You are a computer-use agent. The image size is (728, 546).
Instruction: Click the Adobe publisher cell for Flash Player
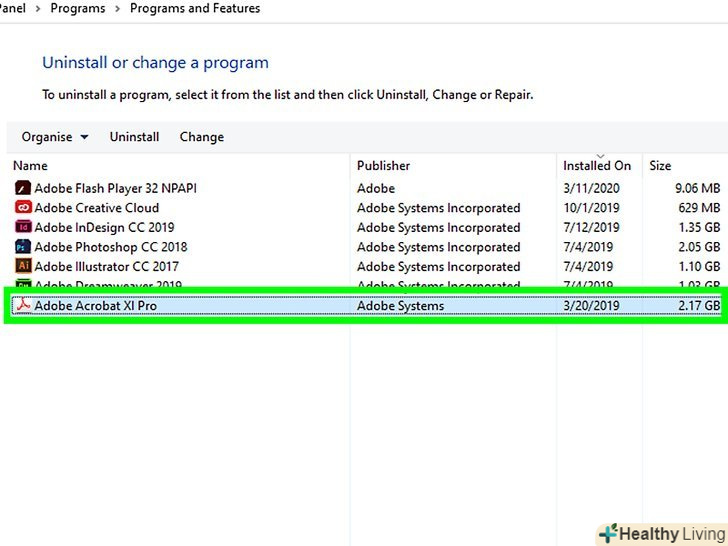[x=376, y=188]
